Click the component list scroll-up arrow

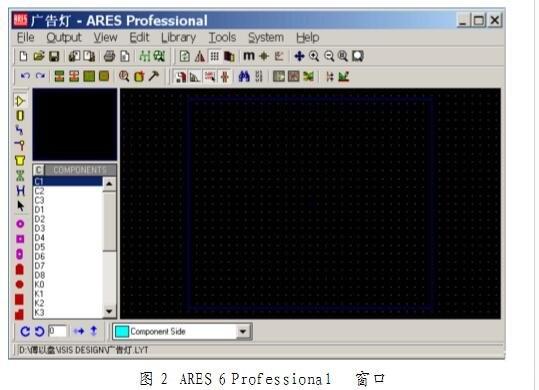(109, 184)
